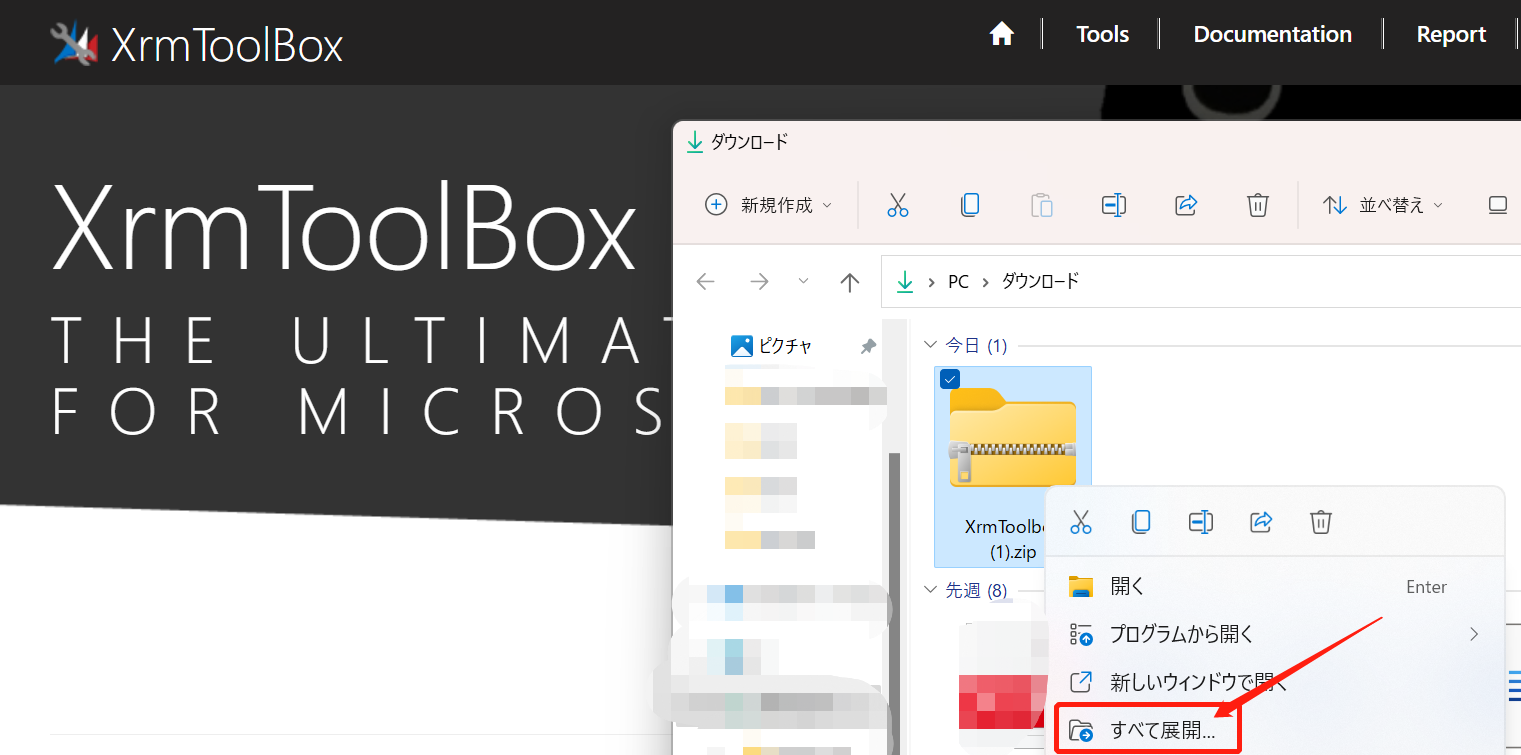Image resolution: width=1521 pixels, height=755 pixels.
Task: Unpin ピクチャ via its pin icon
Action: coord(867,345)
